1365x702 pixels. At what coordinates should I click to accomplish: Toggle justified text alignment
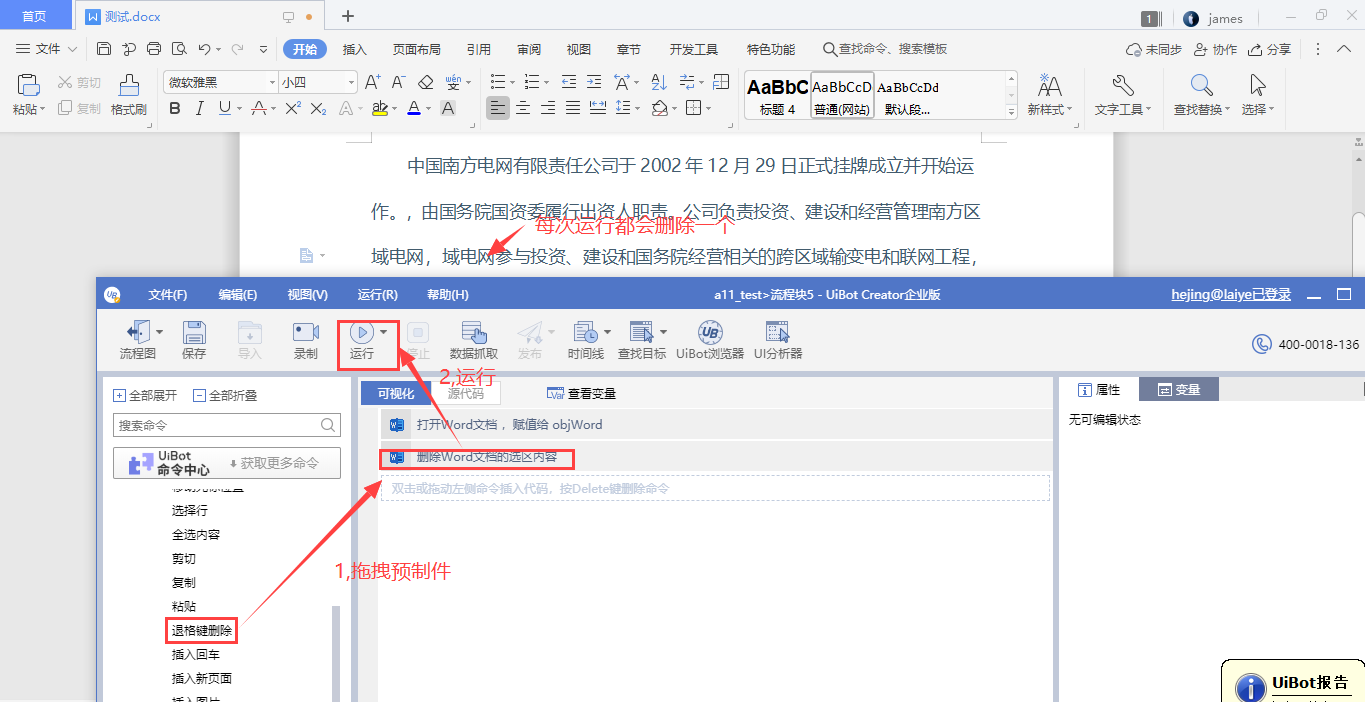coord(573,108)
